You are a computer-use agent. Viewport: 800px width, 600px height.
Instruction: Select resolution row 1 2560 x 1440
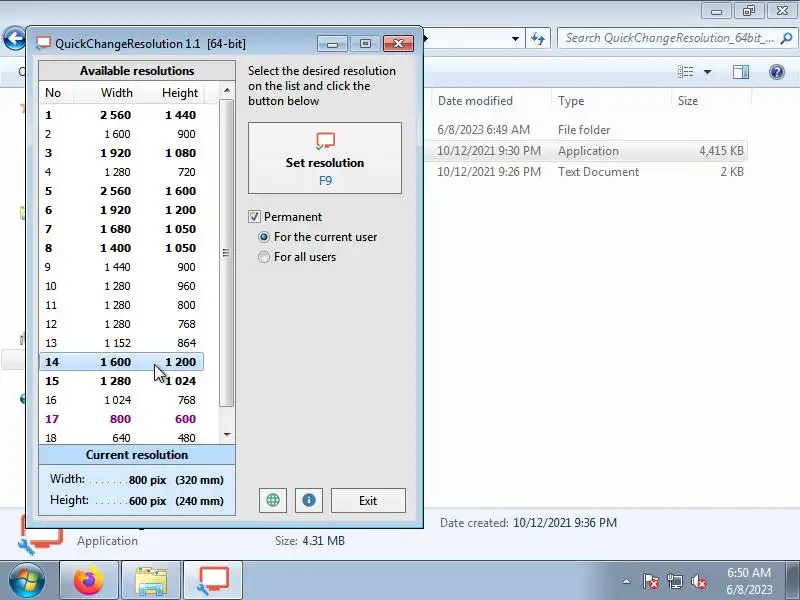tap(121, 115)
